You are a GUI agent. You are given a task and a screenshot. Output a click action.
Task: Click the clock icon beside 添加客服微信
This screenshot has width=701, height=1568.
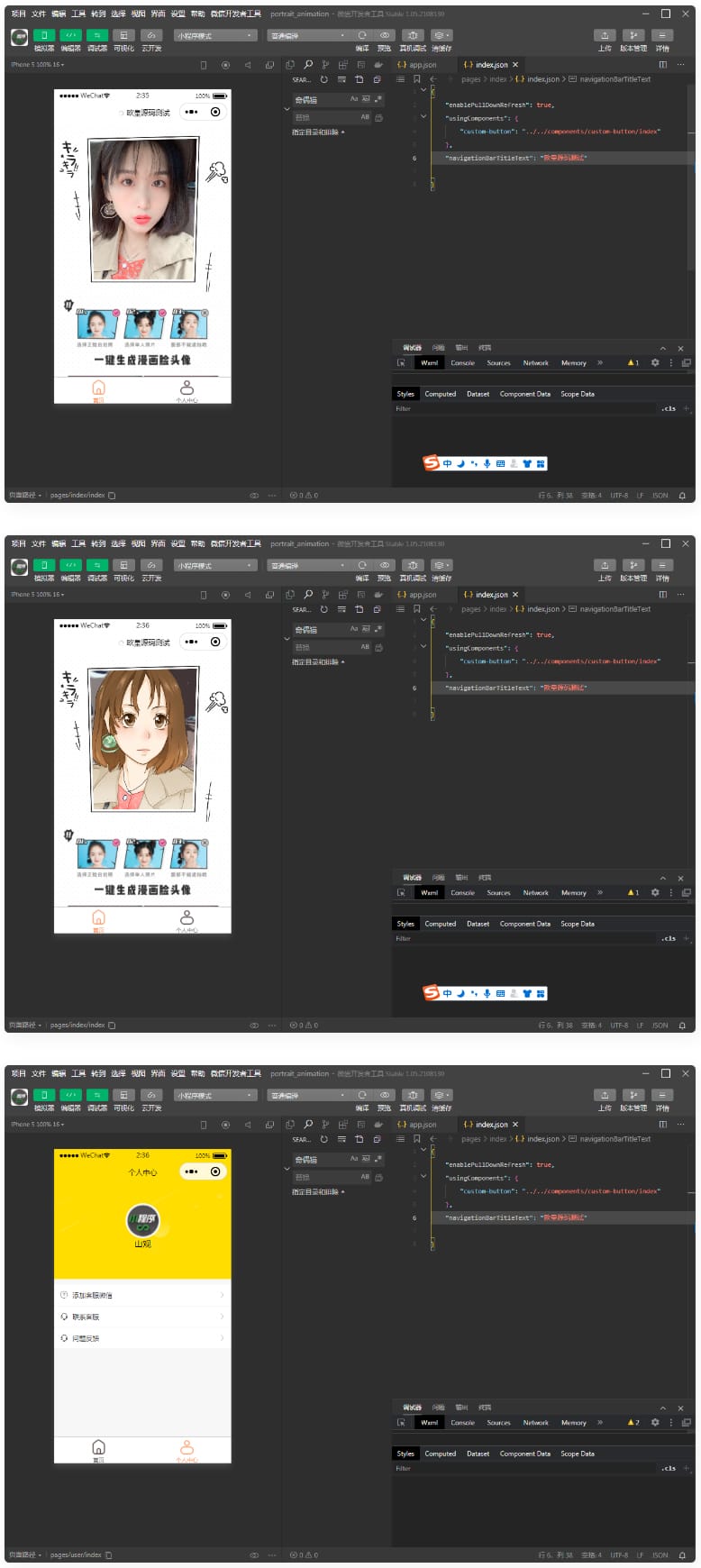[64, 1295]
